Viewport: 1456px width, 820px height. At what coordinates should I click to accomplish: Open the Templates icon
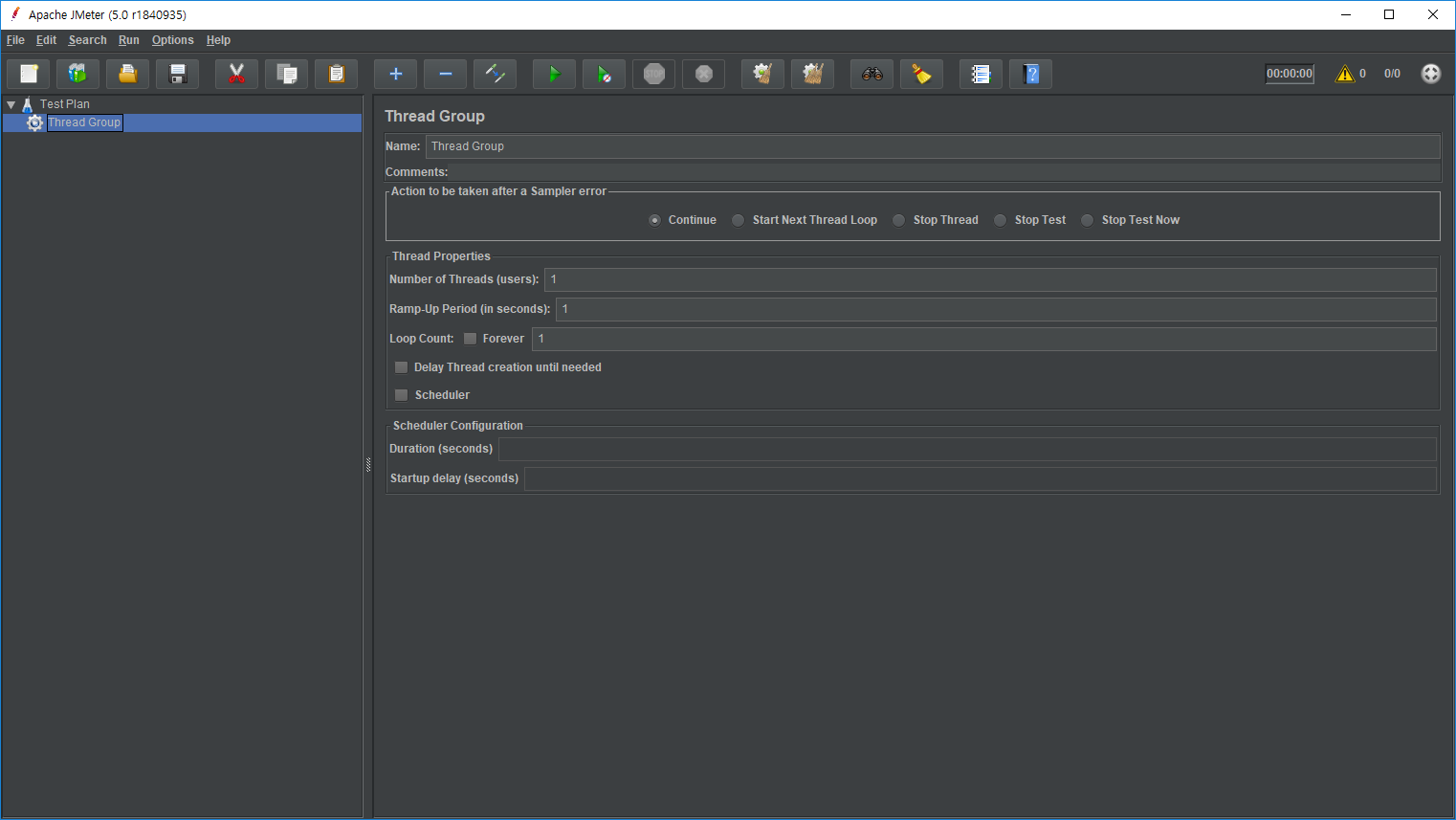78,74
